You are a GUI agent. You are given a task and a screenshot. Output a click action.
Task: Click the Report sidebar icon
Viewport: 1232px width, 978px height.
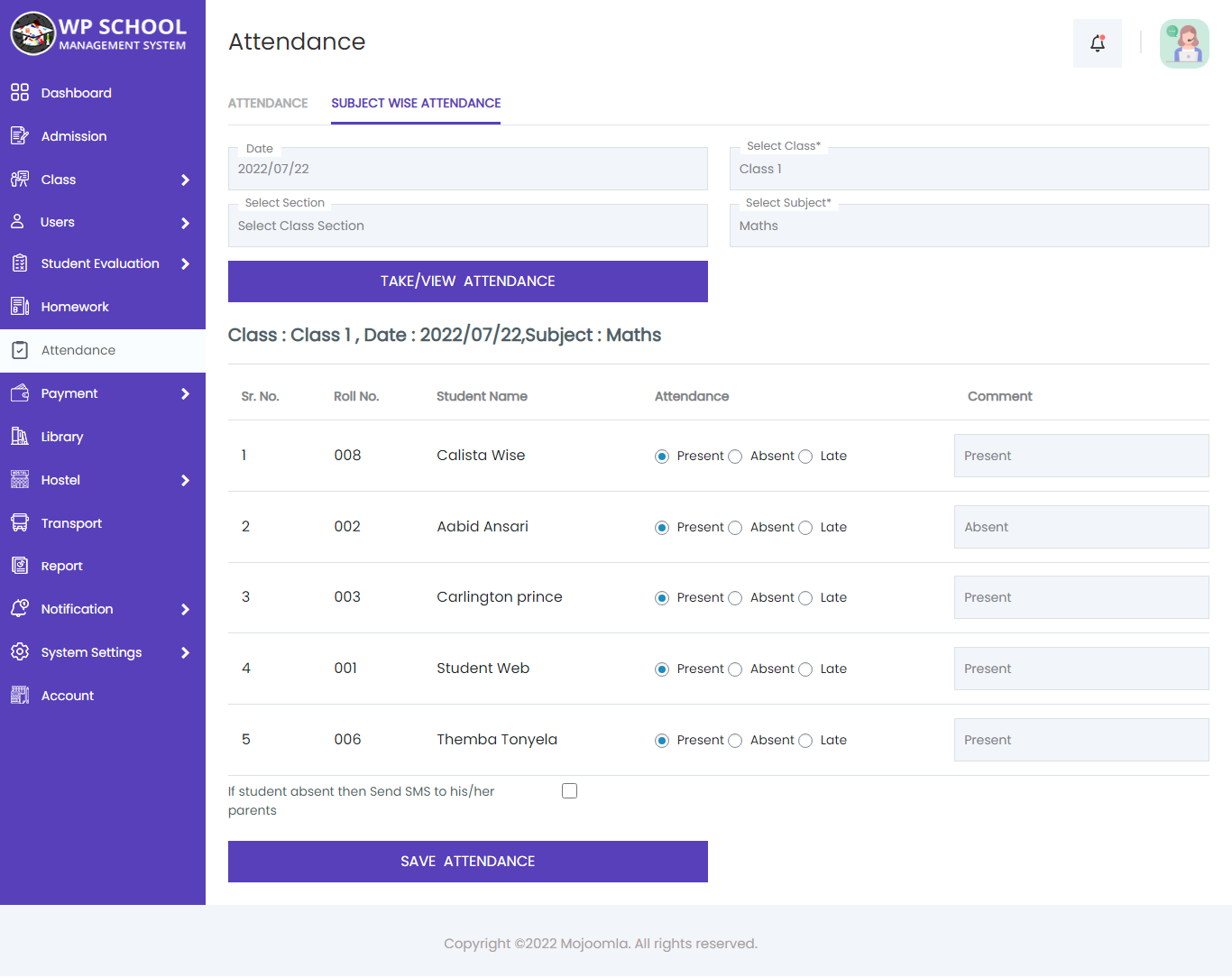(x=20, y=566)
